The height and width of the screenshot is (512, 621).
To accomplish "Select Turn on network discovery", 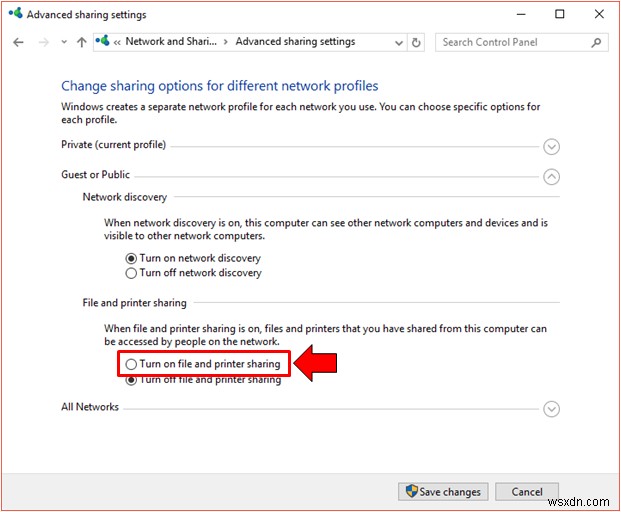I will (x=193, y=259).
